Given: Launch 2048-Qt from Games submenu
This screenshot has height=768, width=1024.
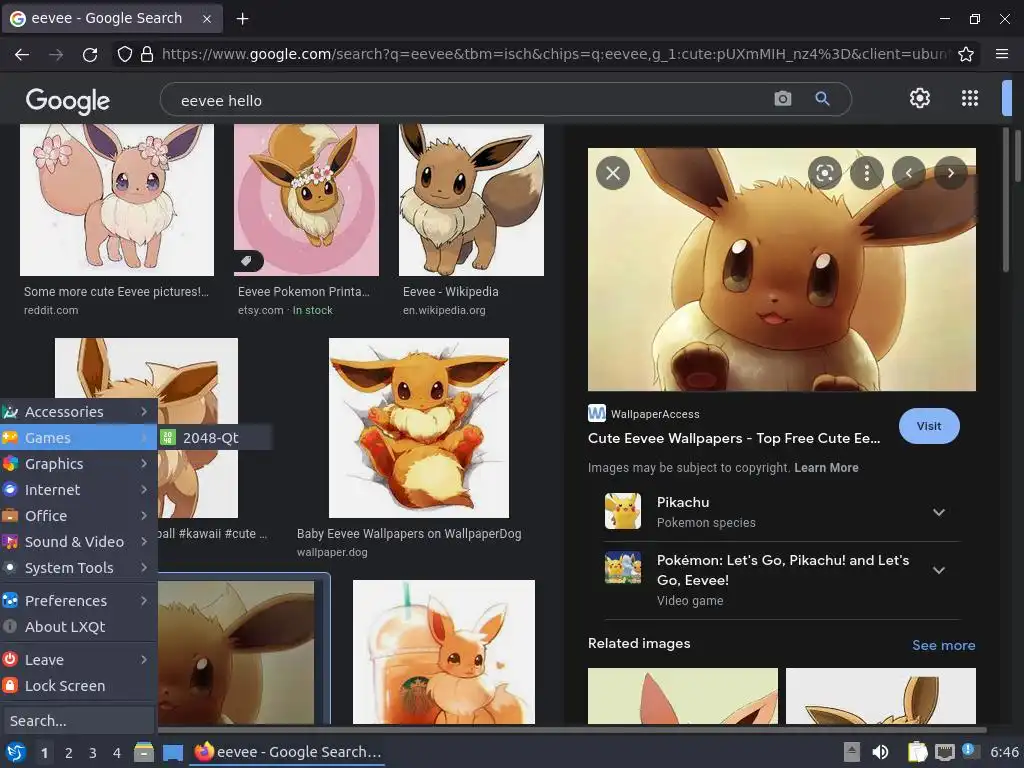Looking at the screenshot, I should 215,438.
